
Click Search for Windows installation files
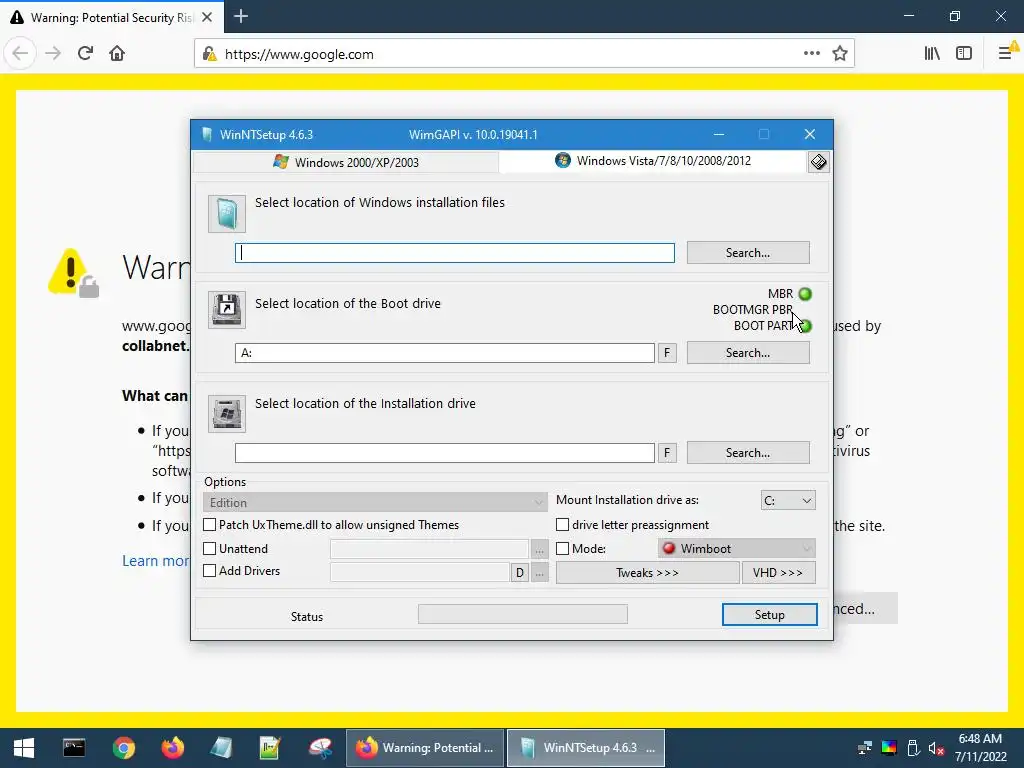click(748, 253)
